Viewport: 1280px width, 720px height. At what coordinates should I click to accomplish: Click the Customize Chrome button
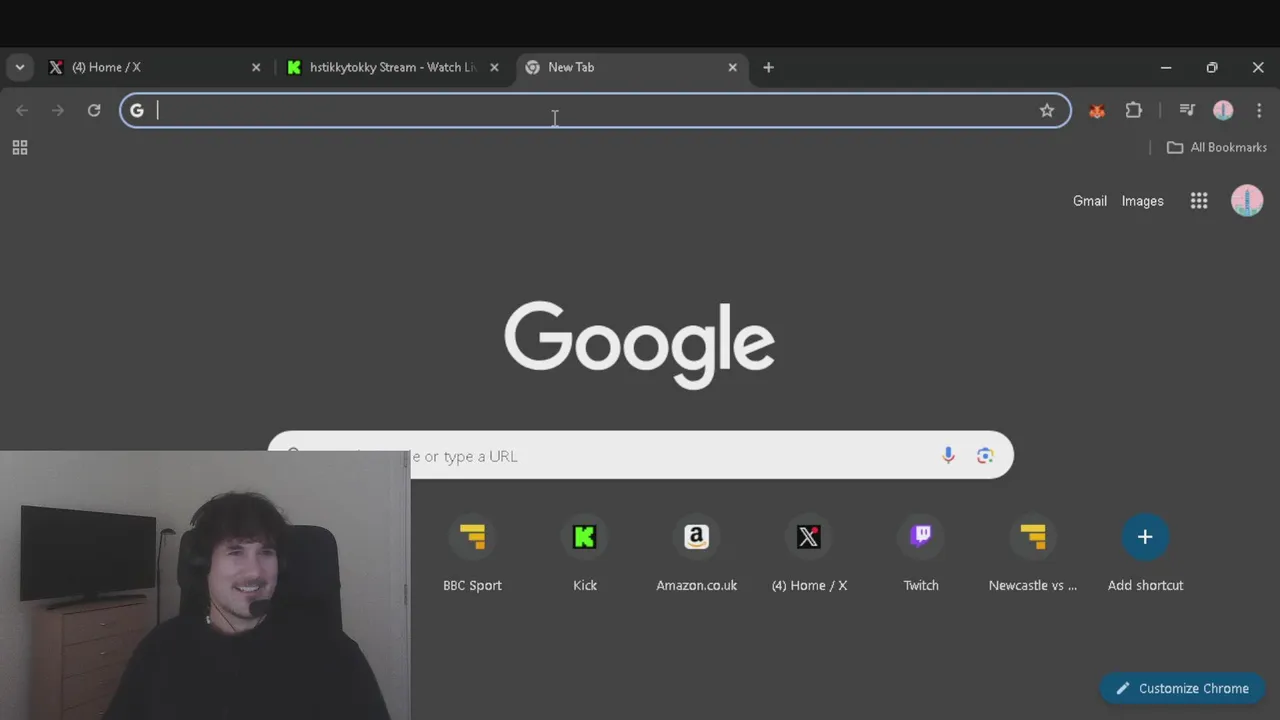coord(1182,688)
